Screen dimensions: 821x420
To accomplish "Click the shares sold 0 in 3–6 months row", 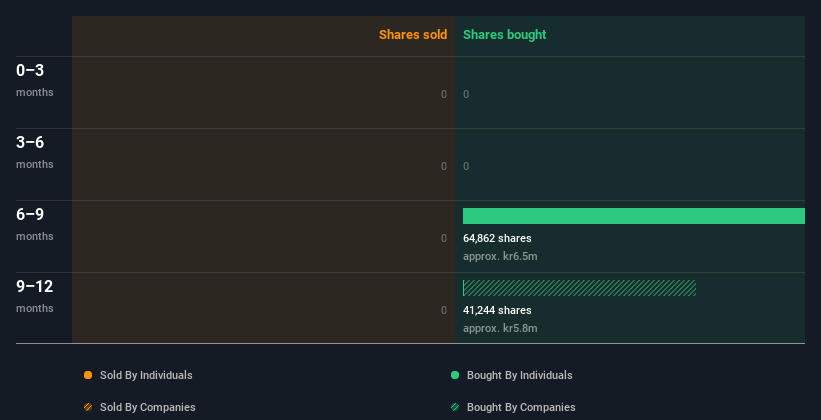I will [x=444, y=166].
